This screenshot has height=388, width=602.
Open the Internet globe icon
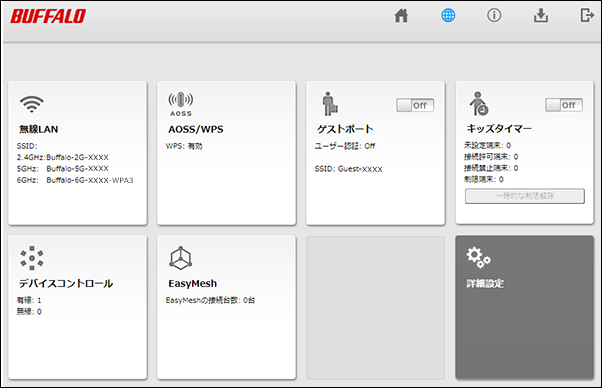(x=448, y=15)
